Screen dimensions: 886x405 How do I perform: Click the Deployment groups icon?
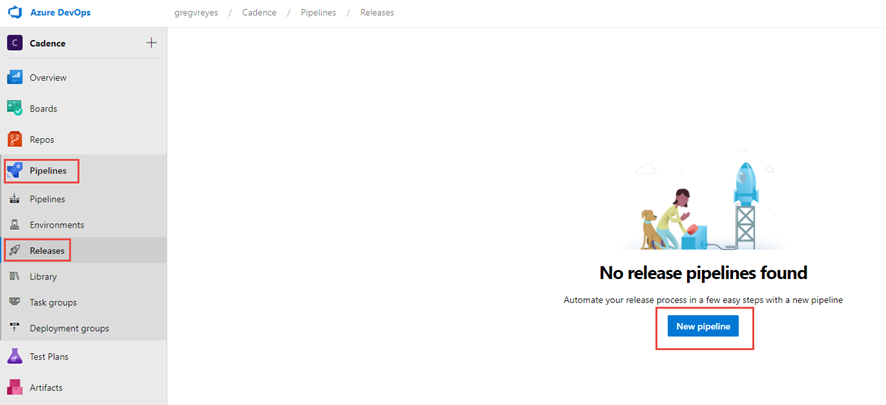15,328
